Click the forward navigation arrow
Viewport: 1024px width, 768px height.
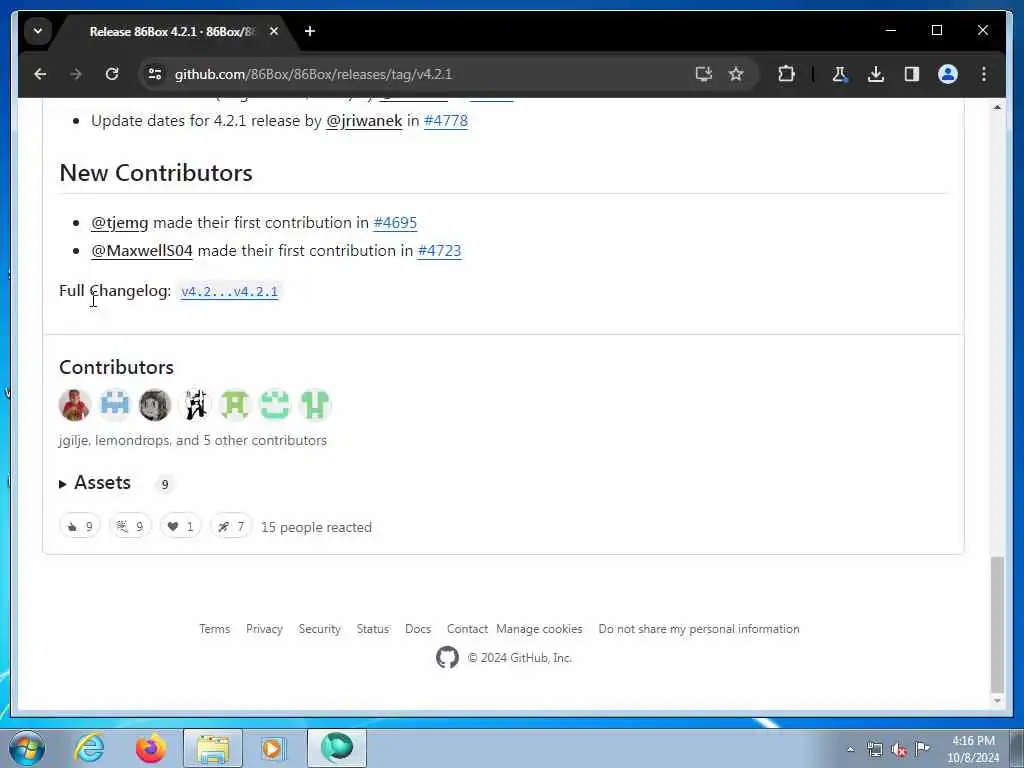click(x=76, y=74)
